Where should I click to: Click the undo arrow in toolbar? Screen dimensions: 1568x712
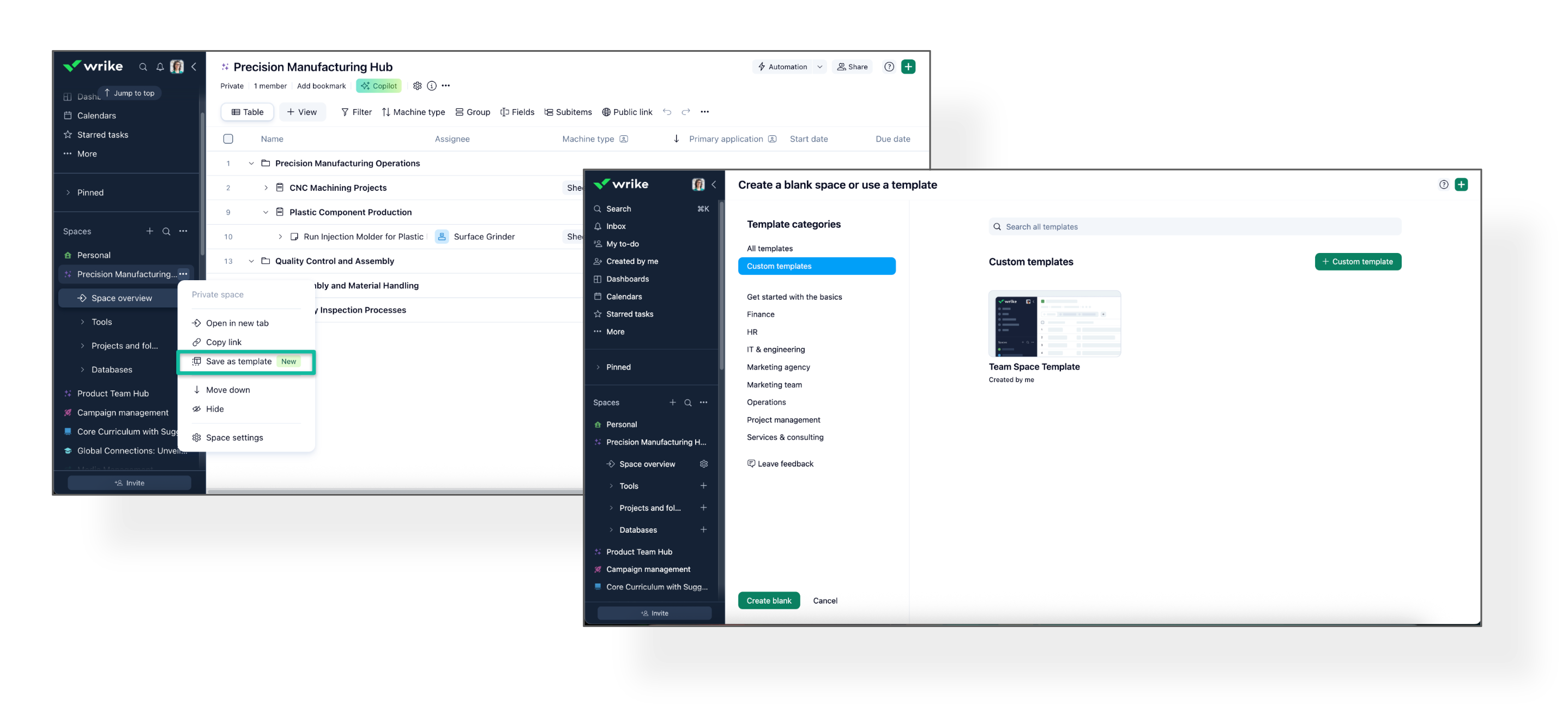point(667,112)
